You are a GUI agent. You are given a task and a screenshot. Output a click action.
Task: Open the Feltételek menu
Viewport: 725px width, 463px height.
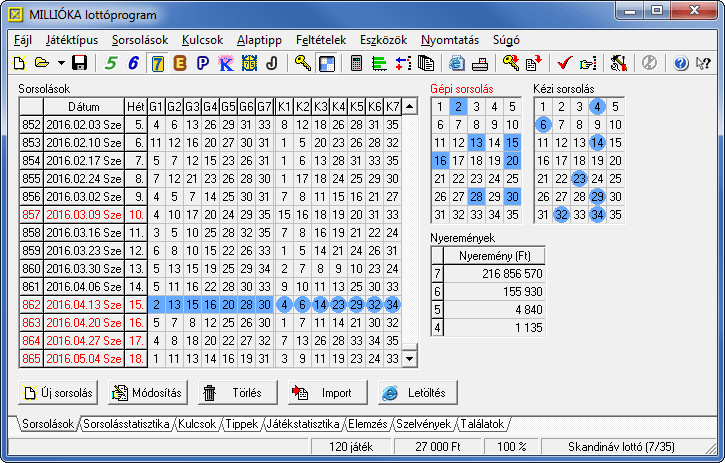tap(321, 40)
